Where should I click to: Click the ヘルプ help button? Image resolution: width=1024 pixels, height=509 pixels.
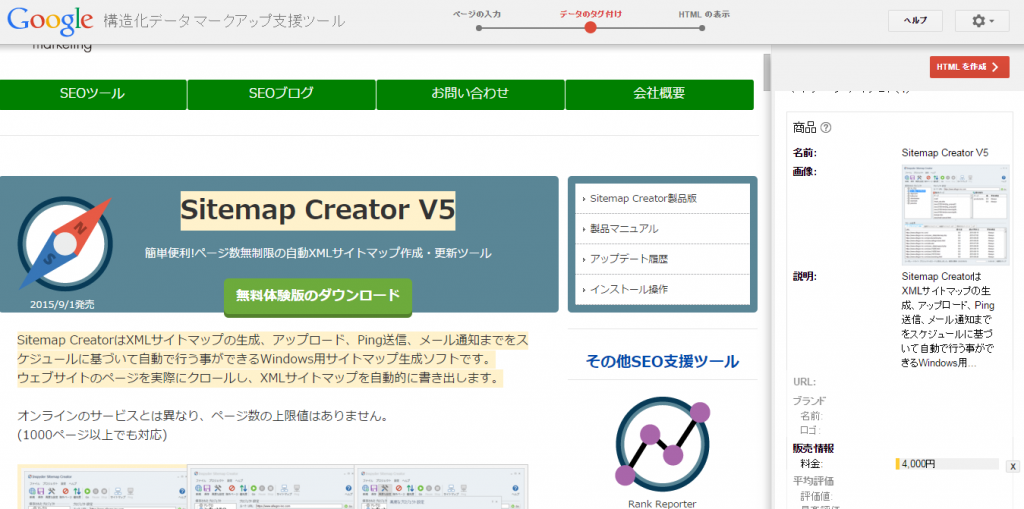tap(915, 21)
